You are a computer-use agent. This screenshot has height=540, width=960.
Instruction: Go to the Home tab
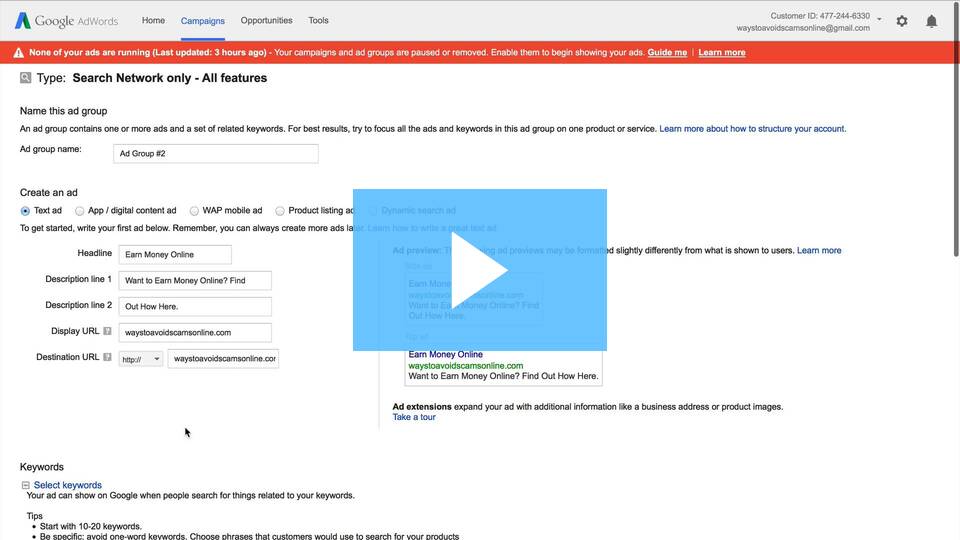153,20
